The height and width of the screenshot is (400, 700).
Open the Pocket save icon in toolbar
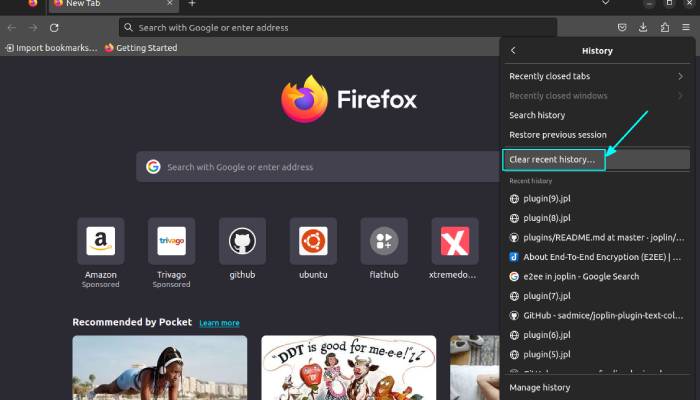coord(622,27)
